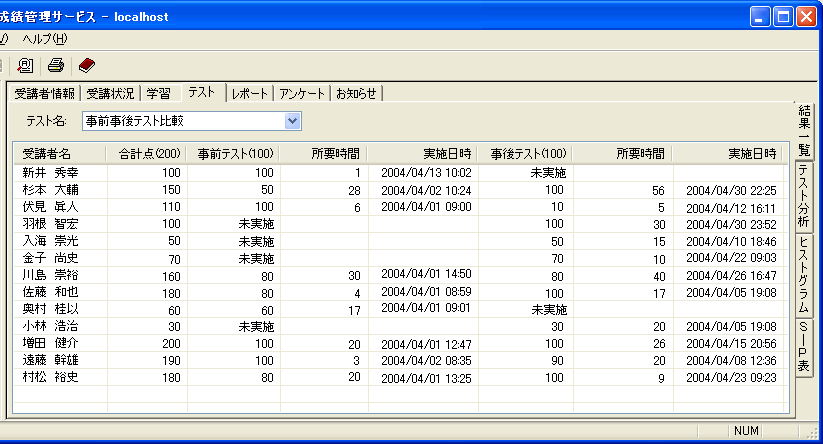Screen dimensions: 823x444
Task: Open the red book help icon
Action: click(x=87, y=66)
